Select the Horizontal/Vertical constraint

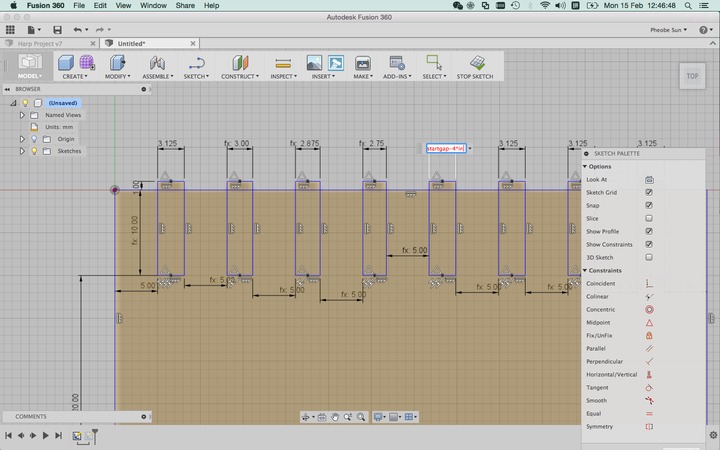point(649,375)
